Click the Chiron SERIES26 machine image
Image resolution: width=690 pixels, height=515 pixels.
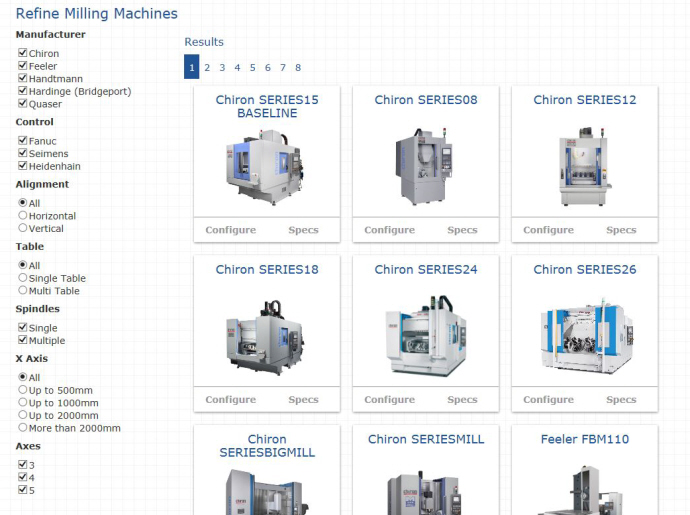587,337
